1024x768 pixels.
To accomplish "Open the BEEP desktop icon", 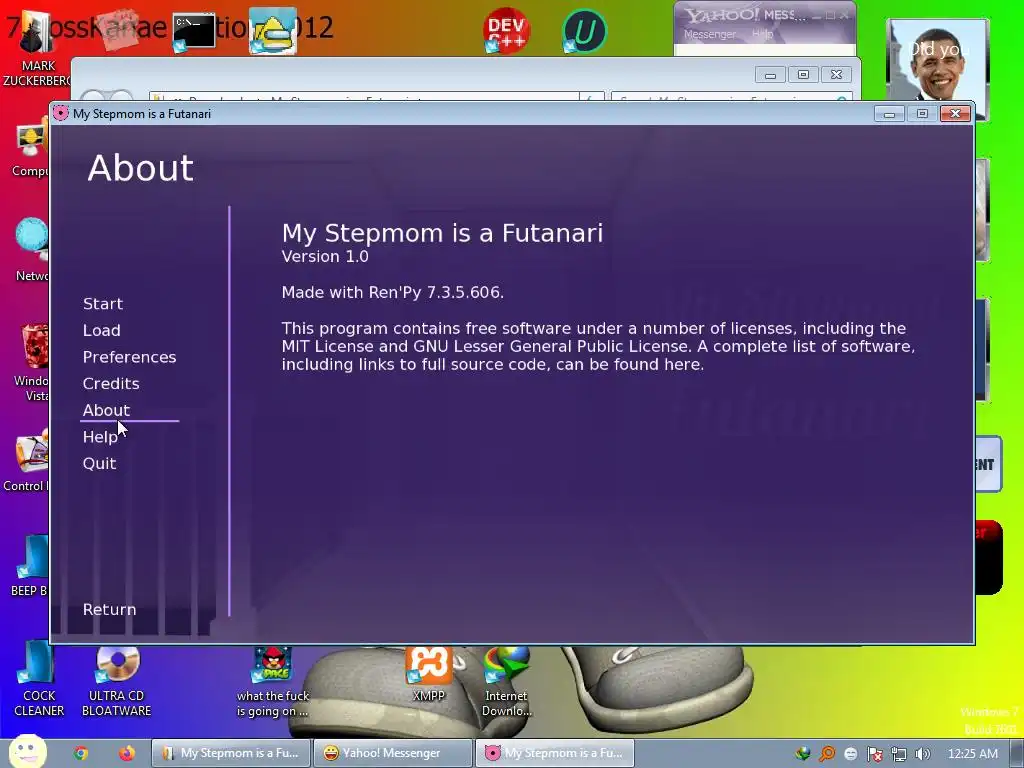I will tap(29, 565).
